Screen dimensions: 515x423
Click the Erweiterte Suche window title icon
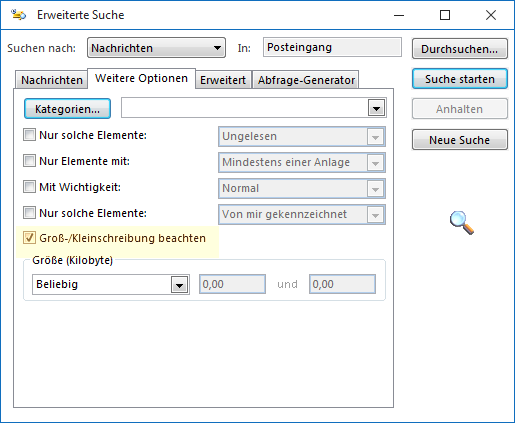pyautogui.click(x=18, y=15)
